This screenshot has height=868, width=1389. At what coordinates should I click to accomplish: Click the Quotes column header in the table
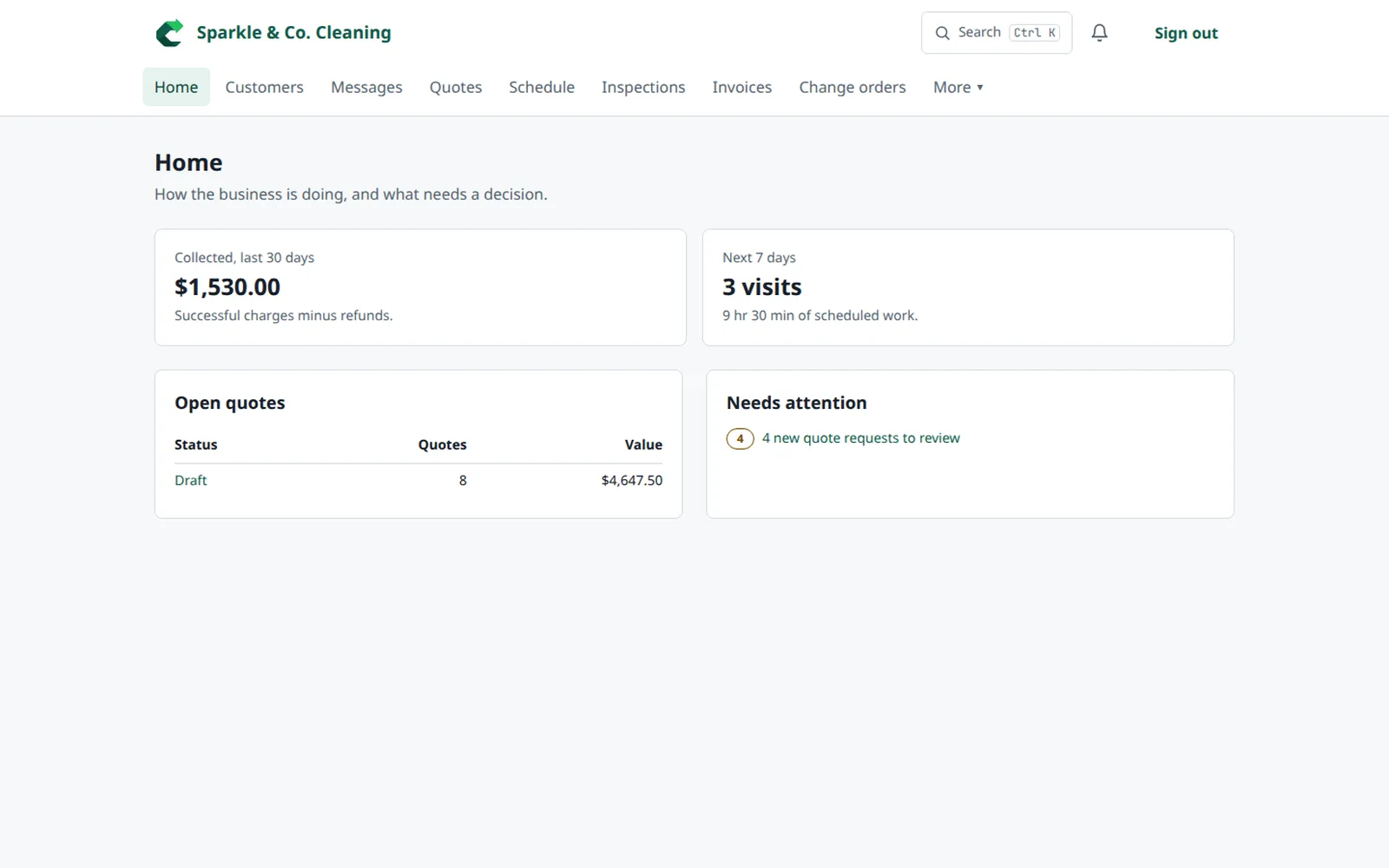coord(443,444)
